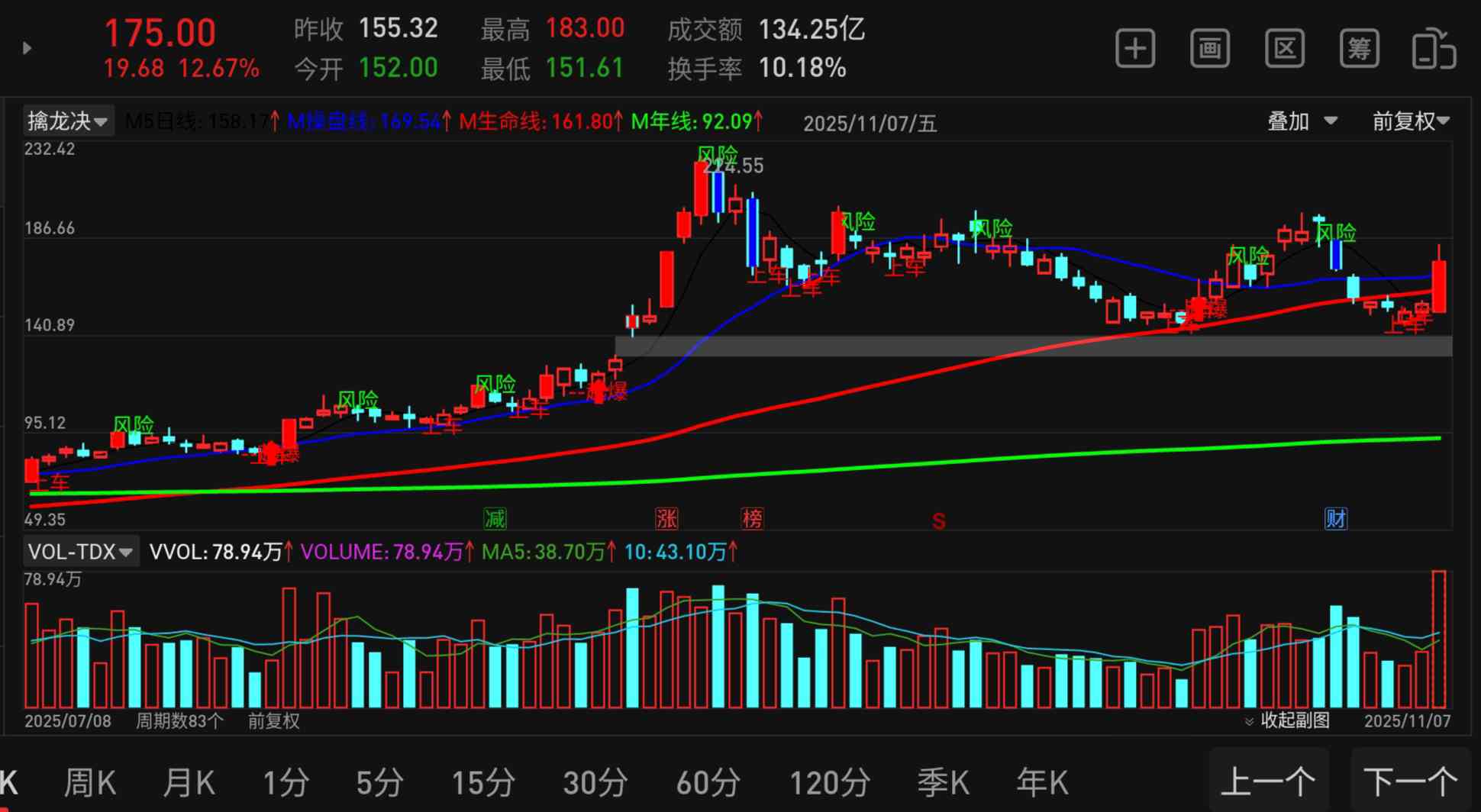Click the red 榜 event marker

pyautogui.click(x=752, y=519)
